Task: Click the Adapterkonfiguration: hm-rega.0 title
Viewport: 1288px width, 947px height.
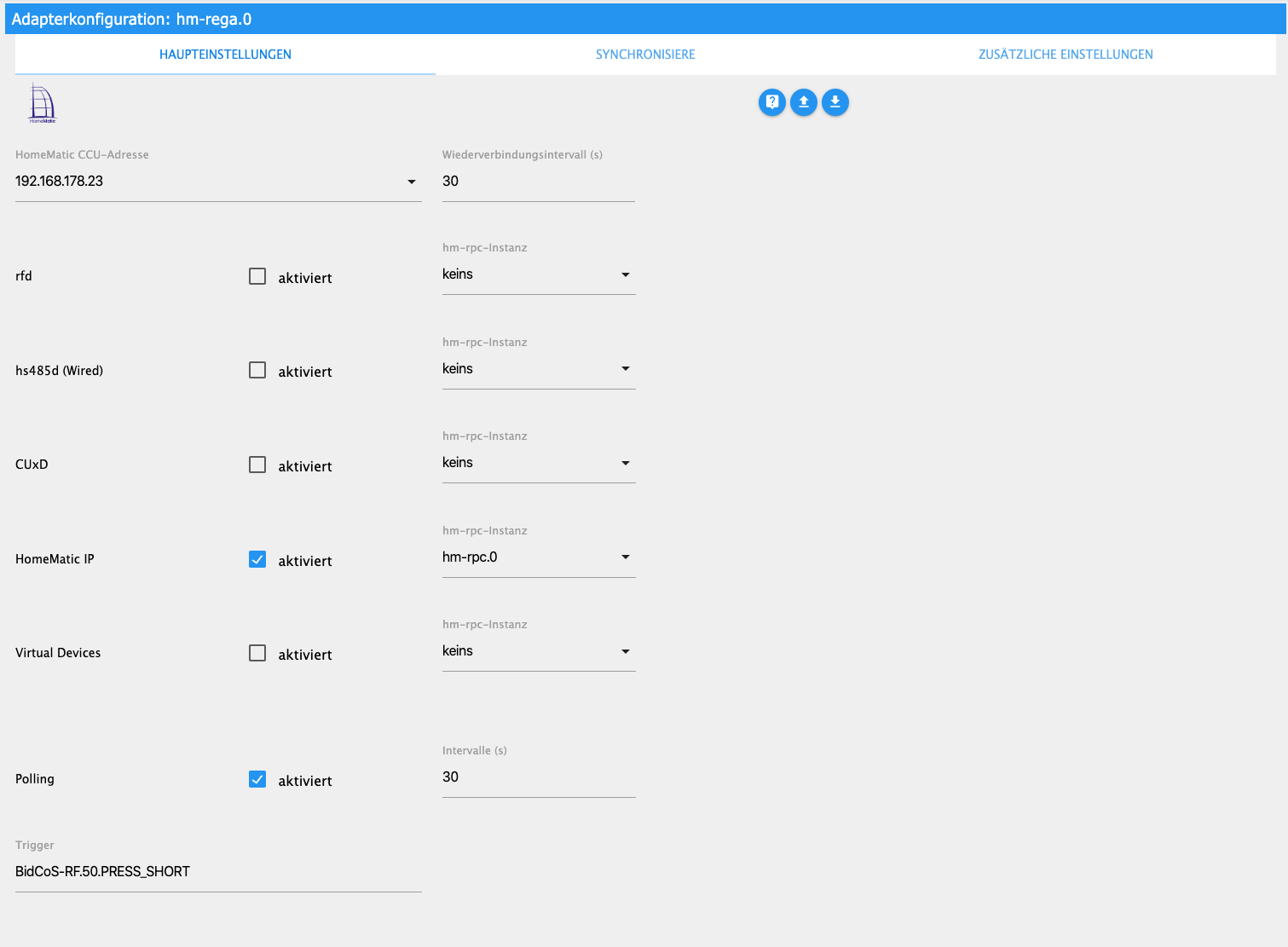Action: [131, 19]
